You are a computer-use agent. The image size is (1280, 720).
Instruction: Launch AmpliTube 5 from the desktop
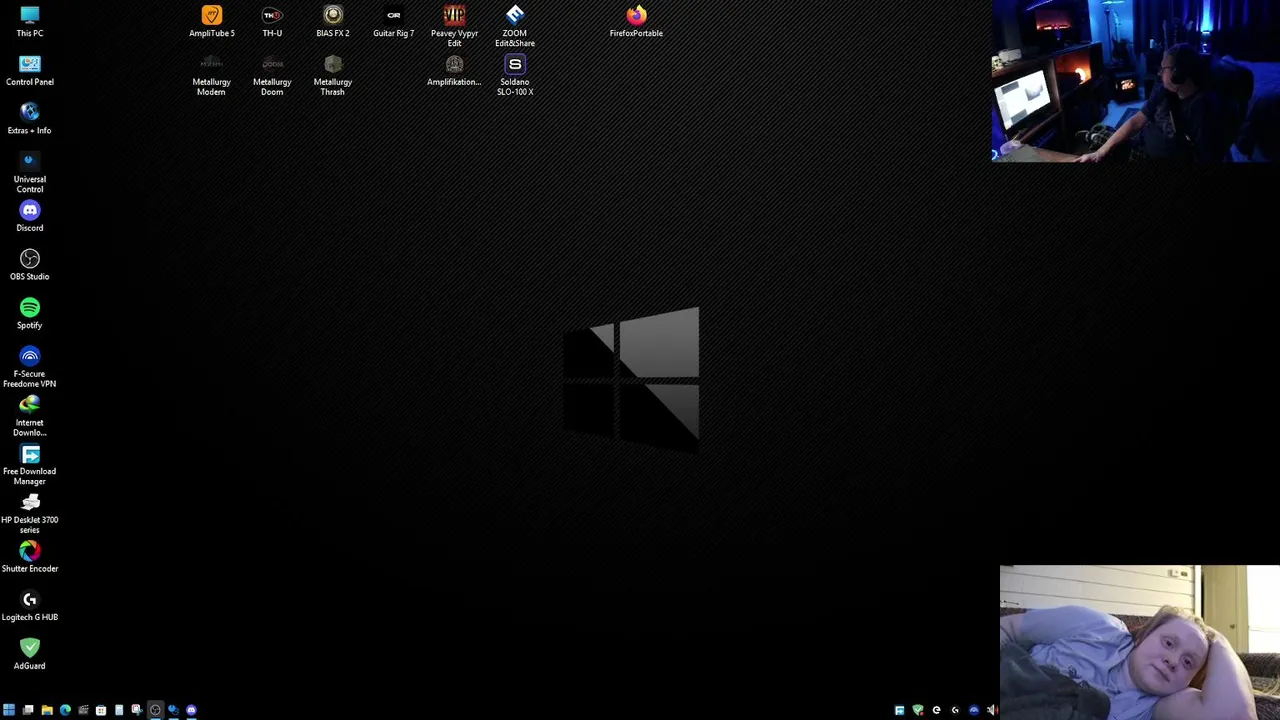point(212,21)
